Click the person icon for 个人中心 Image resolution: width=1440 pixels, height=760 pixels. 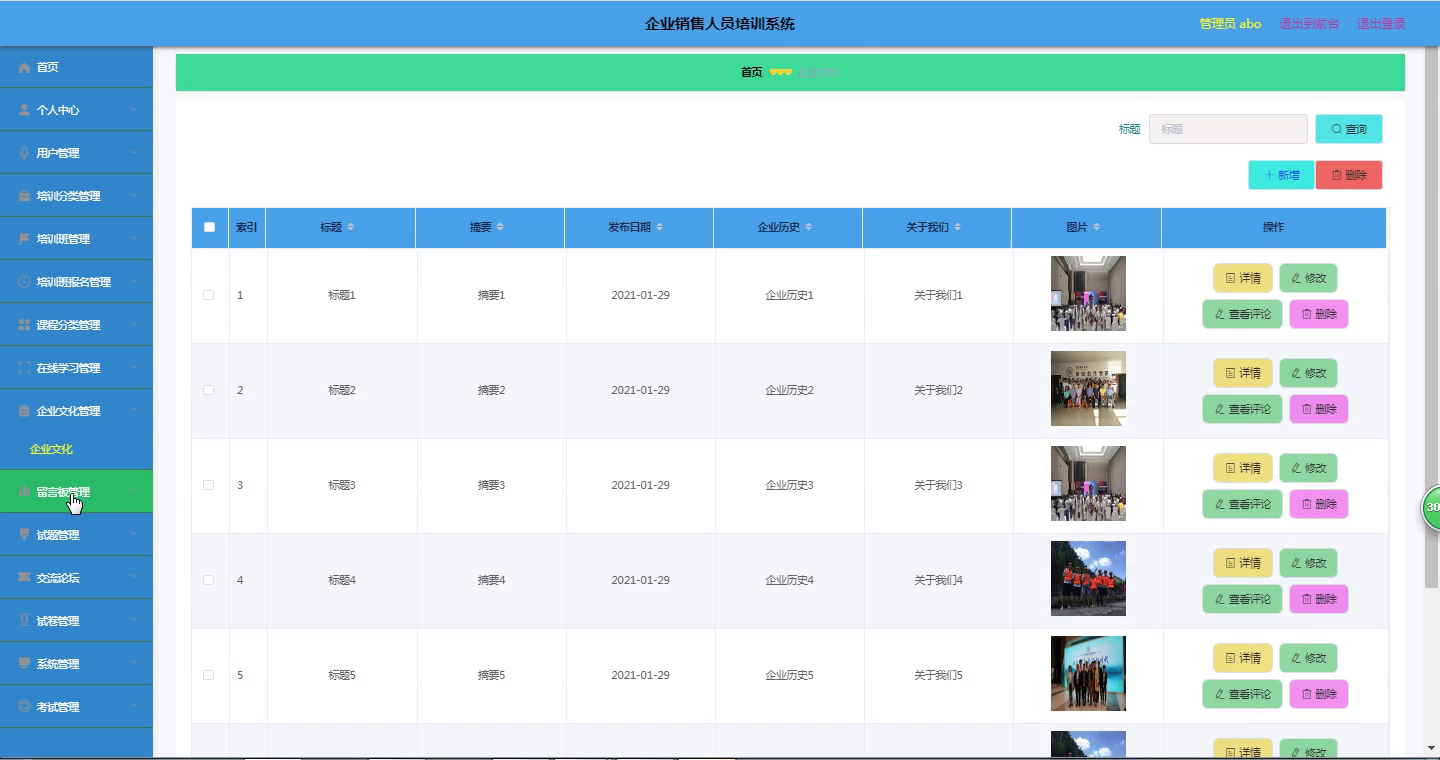click(24, 110)
